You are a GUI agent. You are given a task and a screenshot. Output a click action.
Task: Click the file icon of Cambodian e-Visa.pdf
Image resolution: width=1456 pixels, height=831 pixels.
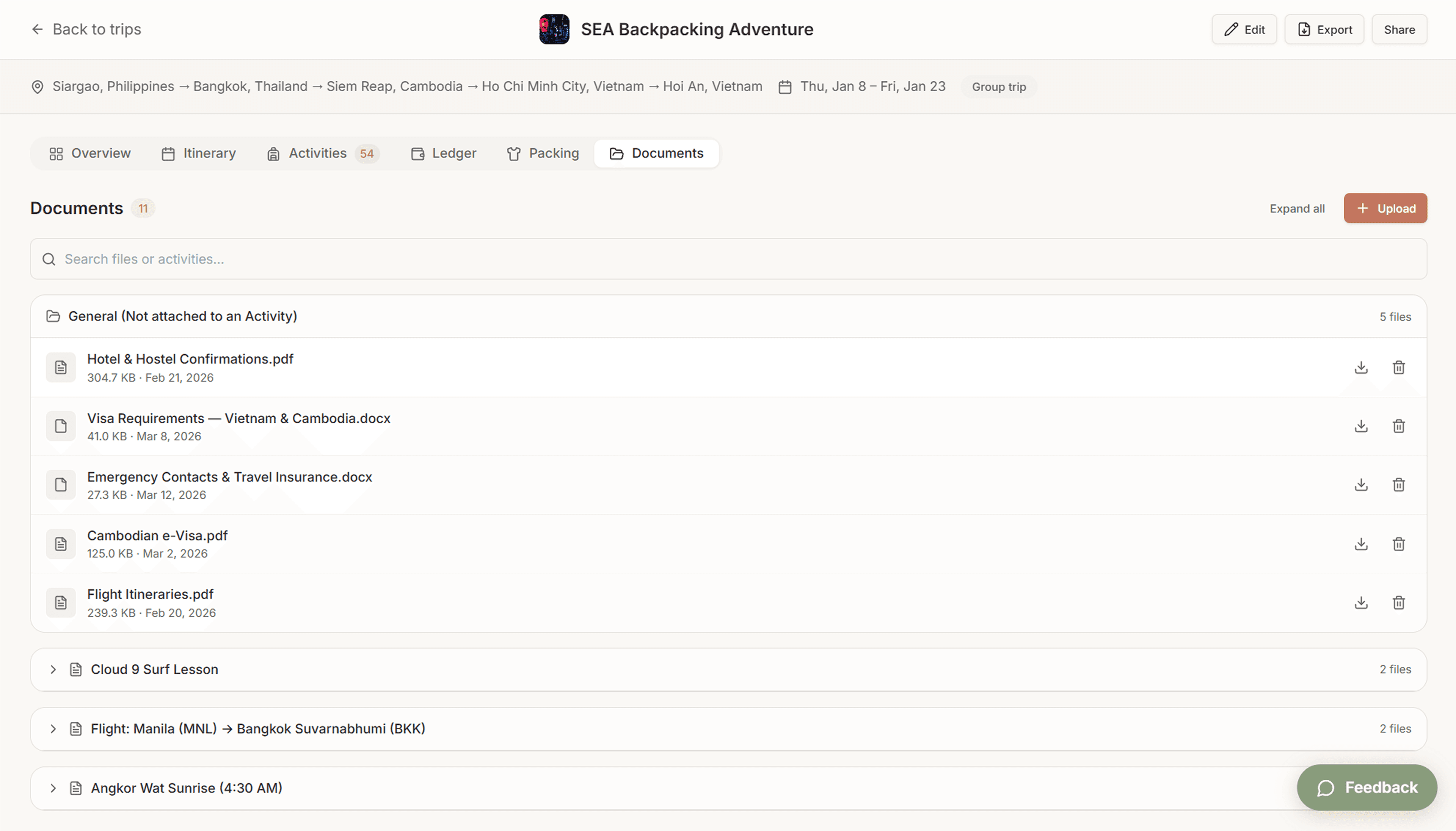click(61, 544)
